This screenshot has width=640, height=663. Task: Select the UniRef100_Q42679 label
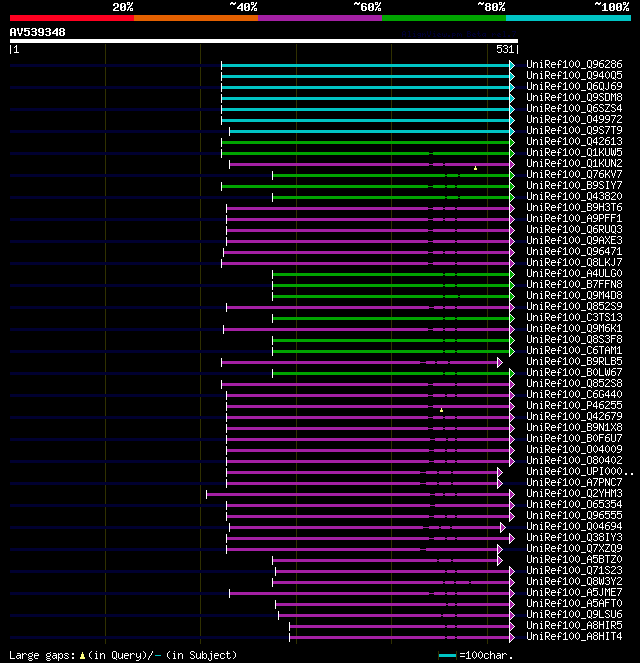(574, 416)
